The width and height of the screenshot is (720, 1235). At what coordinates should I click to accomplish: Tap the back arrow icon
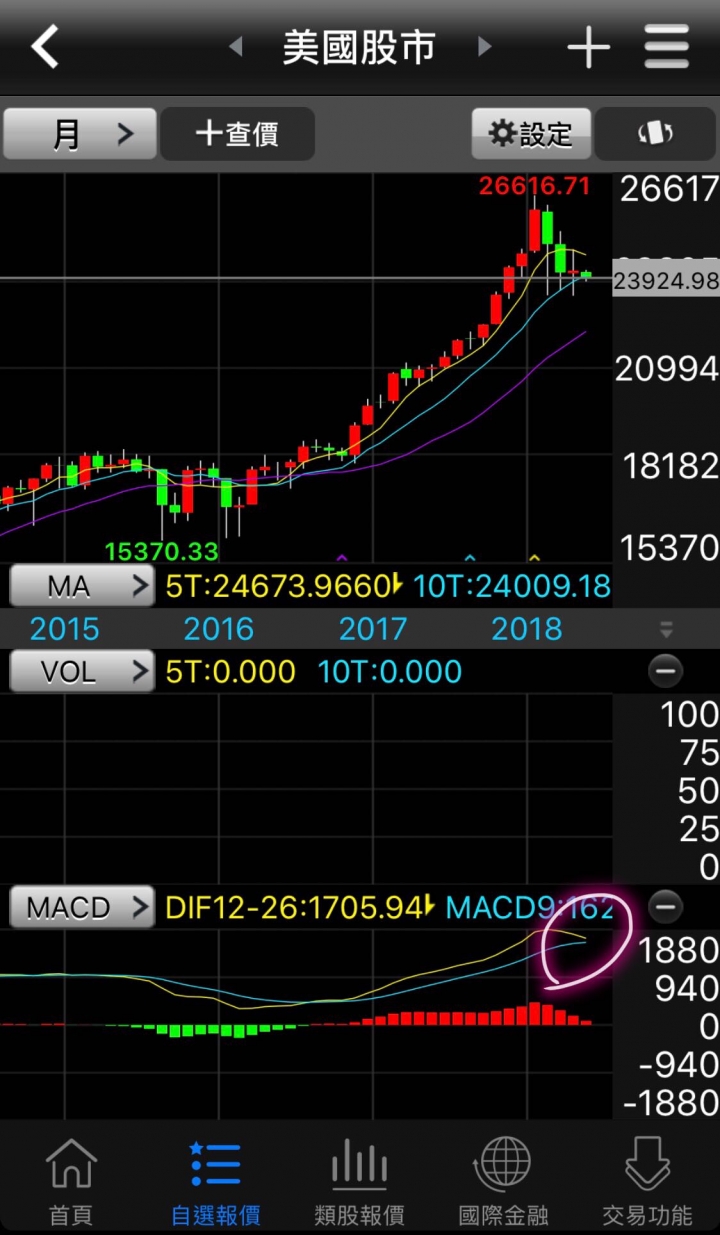point(45,47)
